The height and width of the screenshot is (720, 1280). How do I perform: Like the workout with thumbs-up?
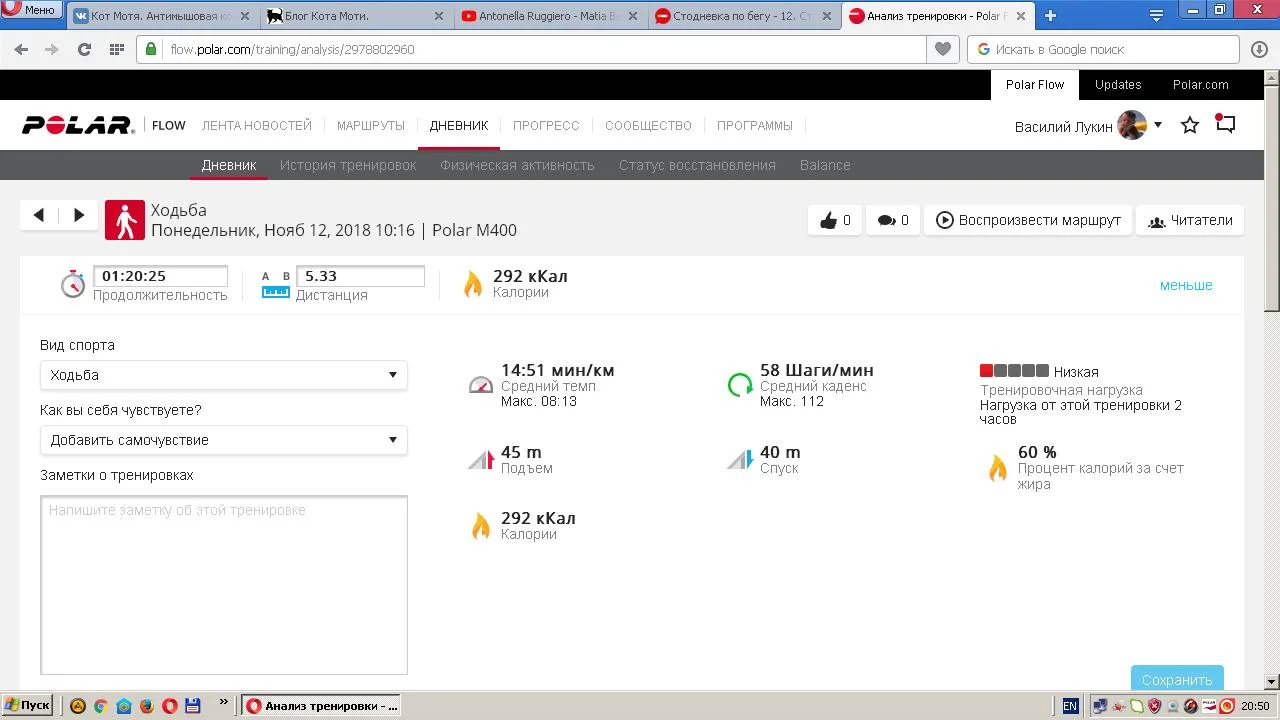pyautogui.click(x=835, y=221)
